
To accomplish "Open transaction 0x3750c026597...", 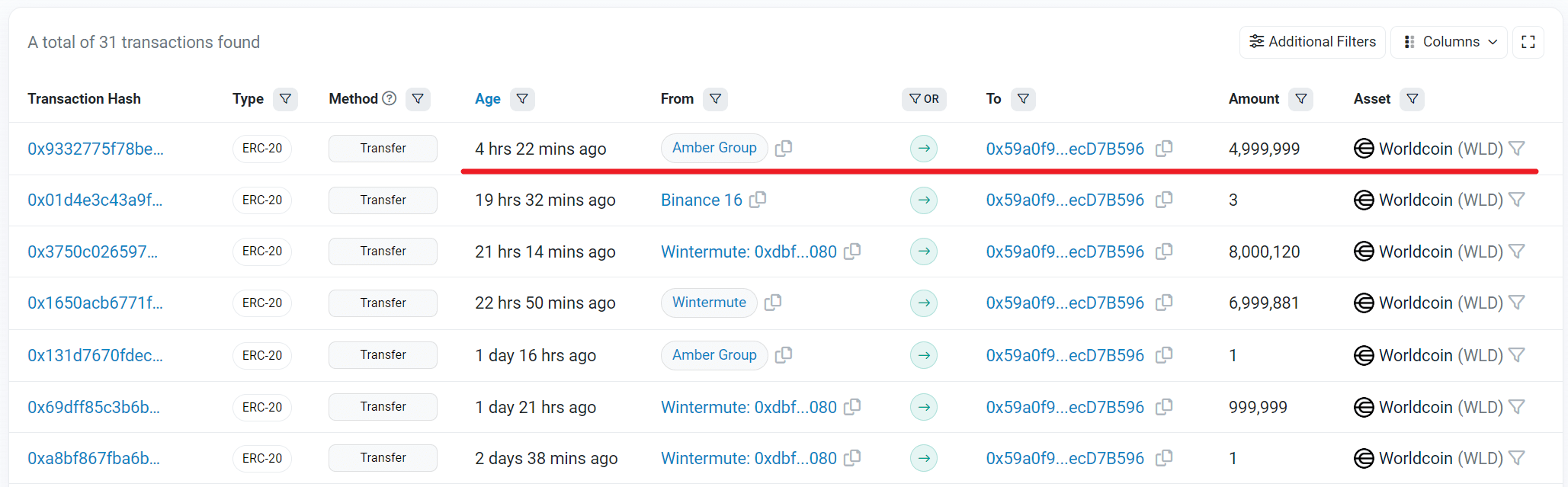I will [93, 252].
